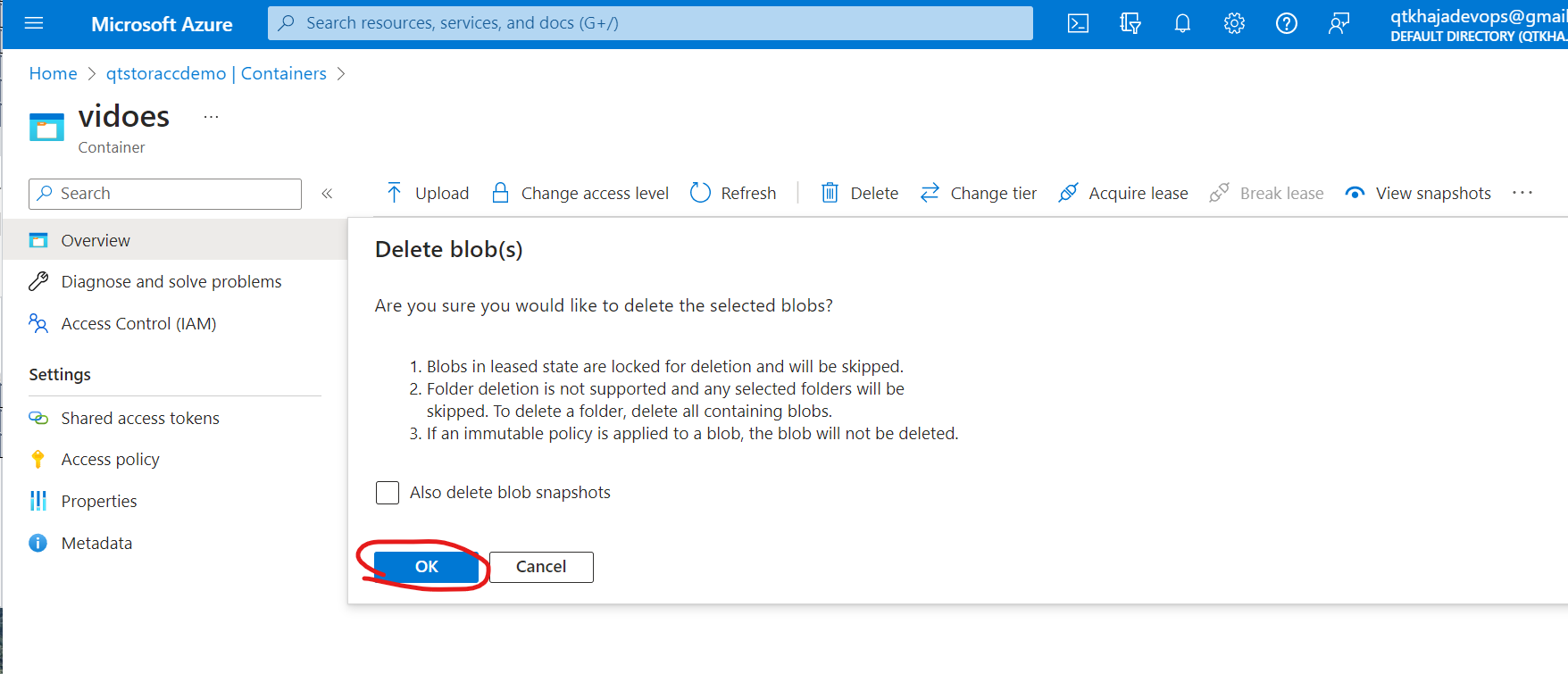
Task: Focus the global Azure search box
Action: (x=650, y=23)
